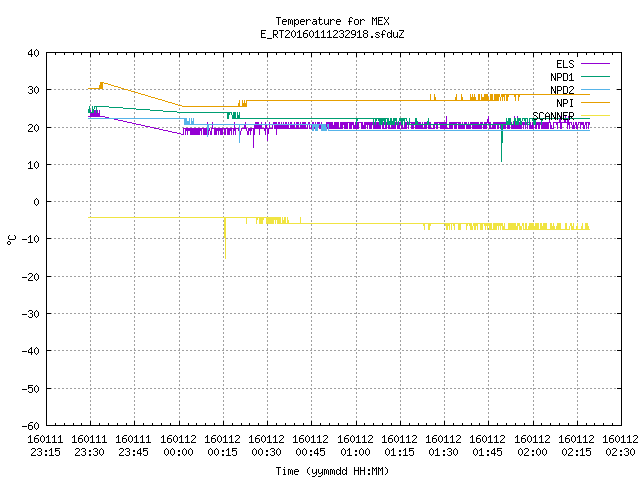Screen dimensions: 640x480
Task: Click the NPD2 legend label
Action: (x=562, y=90)
